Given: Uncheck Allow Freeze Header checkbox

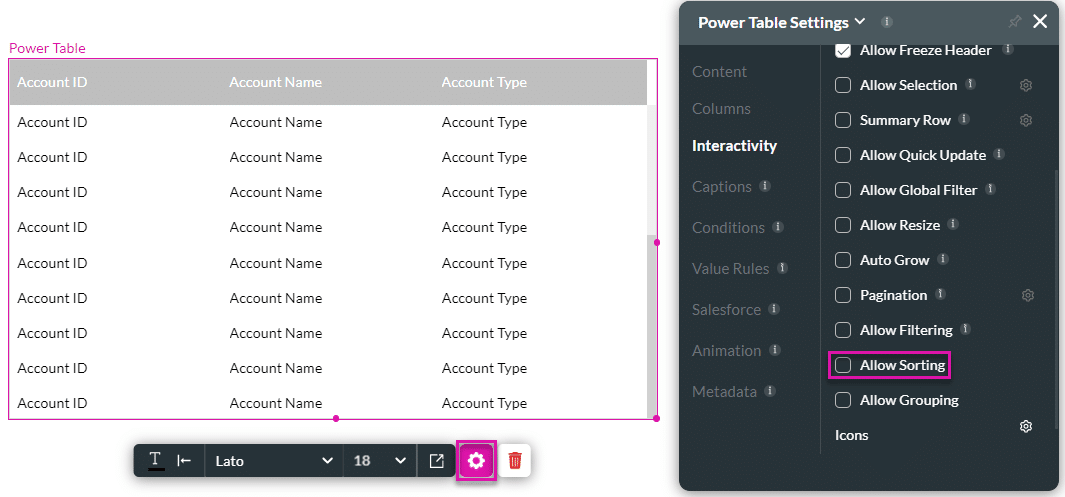Looking at the screenshot, I should tap(843, 50).
